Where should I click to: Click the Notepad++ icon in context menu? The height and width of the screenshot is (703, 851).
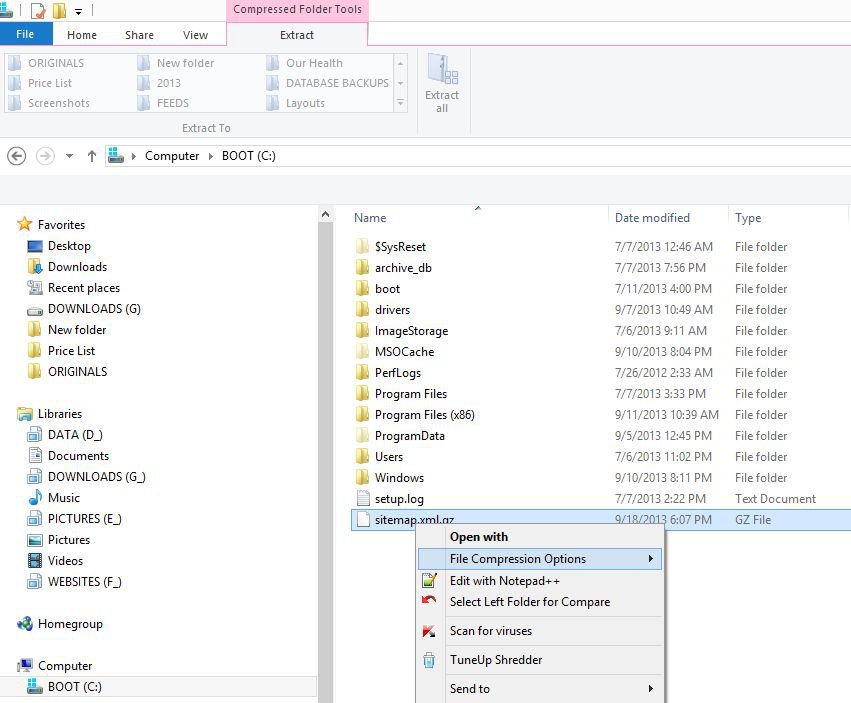pyautogui.click(x=429, y=581)
